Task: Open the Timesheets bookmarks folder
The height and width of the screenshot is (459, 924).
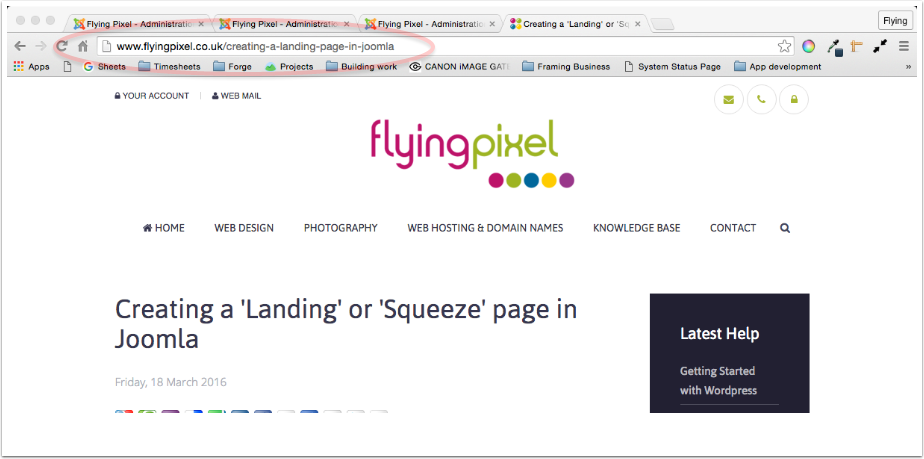Action: click(169, 67)
